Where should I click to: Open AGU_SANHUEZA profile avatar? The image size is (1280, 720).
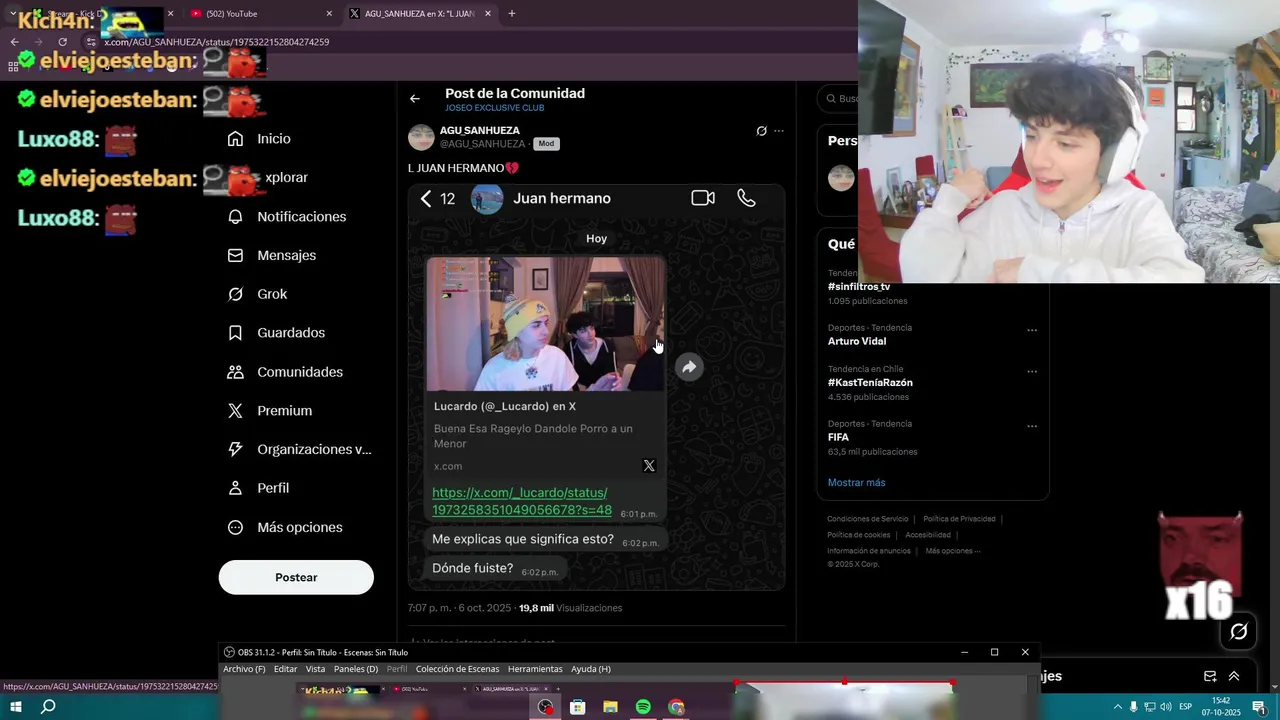click(x=421, y=137)
